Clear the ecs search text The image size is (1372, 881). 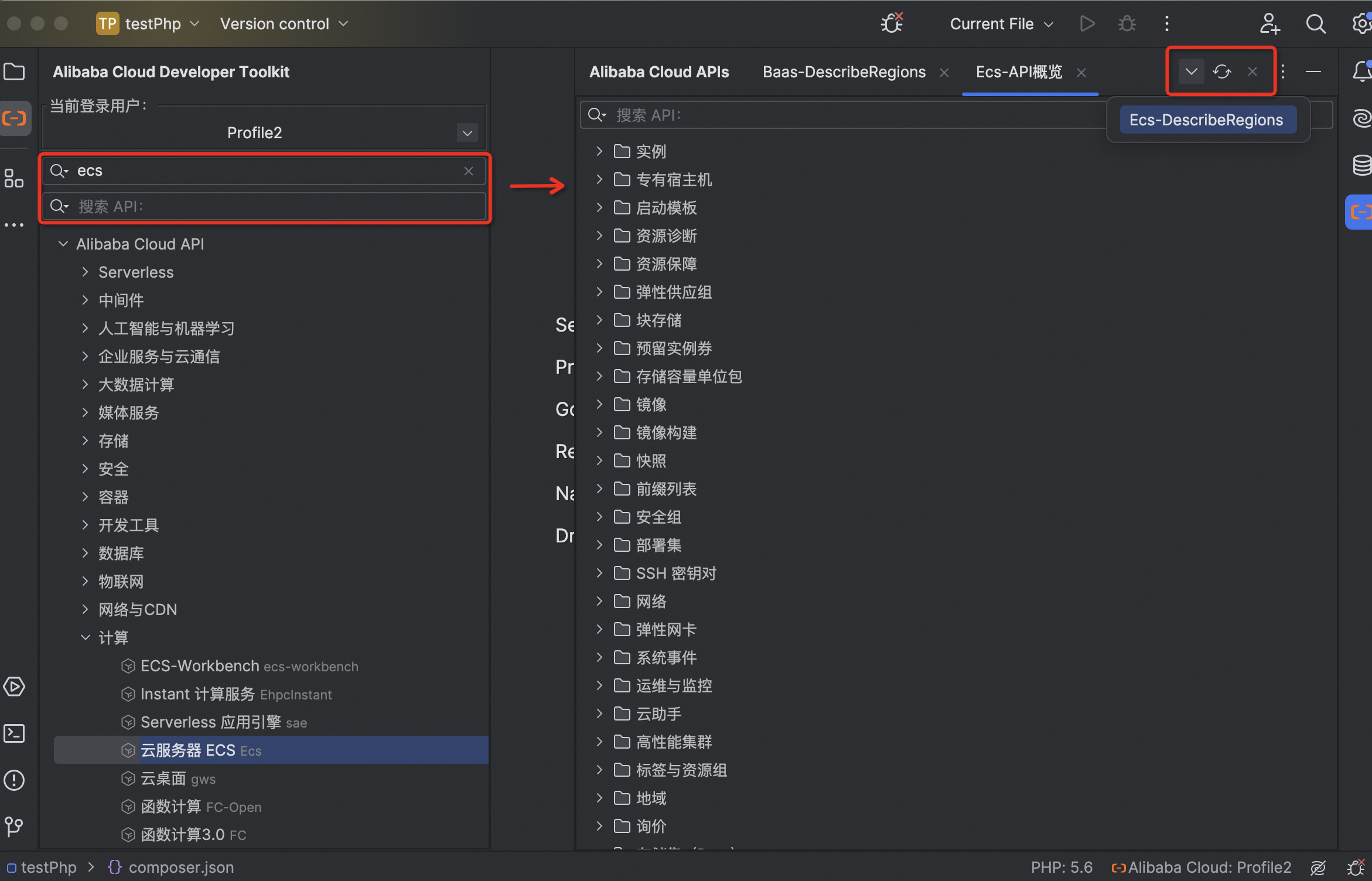point(469,171)
